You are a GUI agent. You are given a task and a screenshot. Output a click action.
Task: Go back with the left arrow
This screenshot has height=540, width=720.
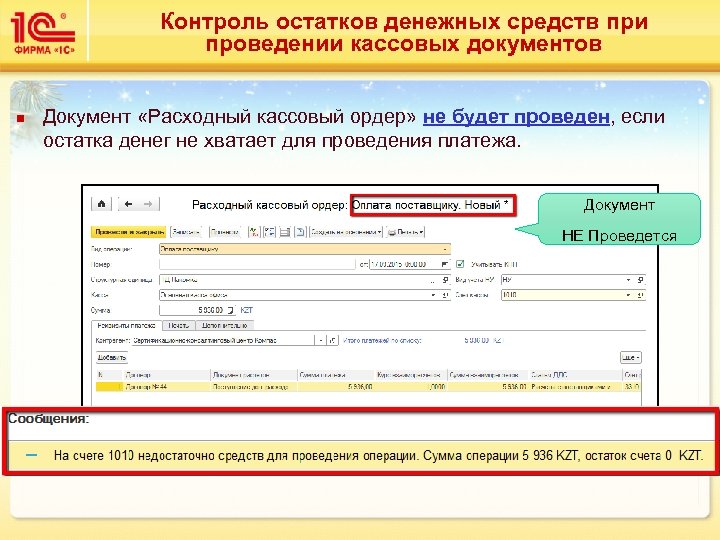coord(129,204)
